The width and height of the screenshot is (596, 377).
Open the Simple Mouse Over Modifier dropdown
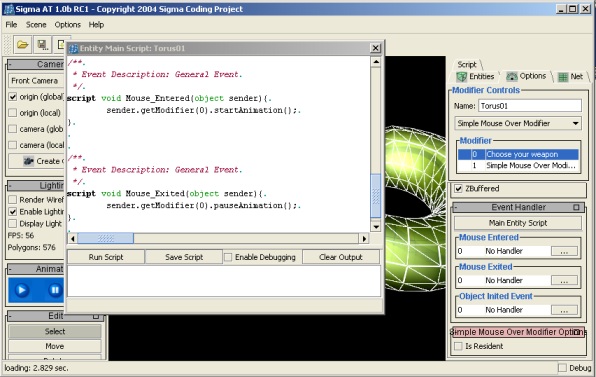tap(518, 123)
